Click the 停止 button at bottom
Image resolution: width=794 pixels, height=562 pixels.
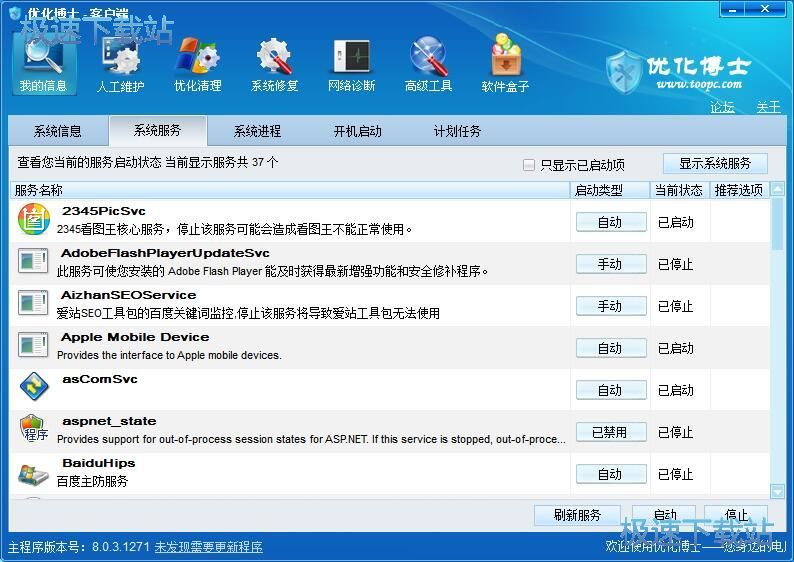point(736,515)
